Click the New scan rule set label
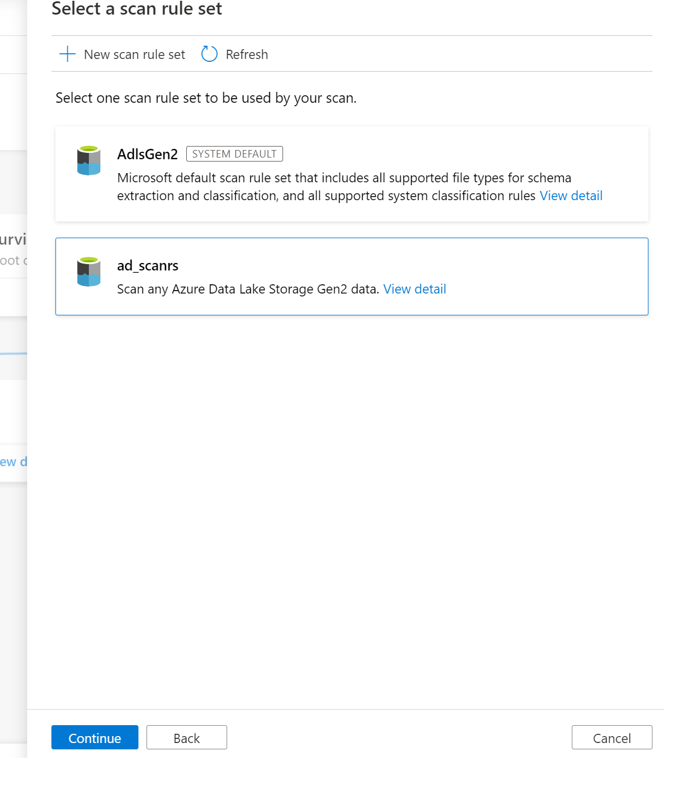The image size is (695, 798). 134,54
